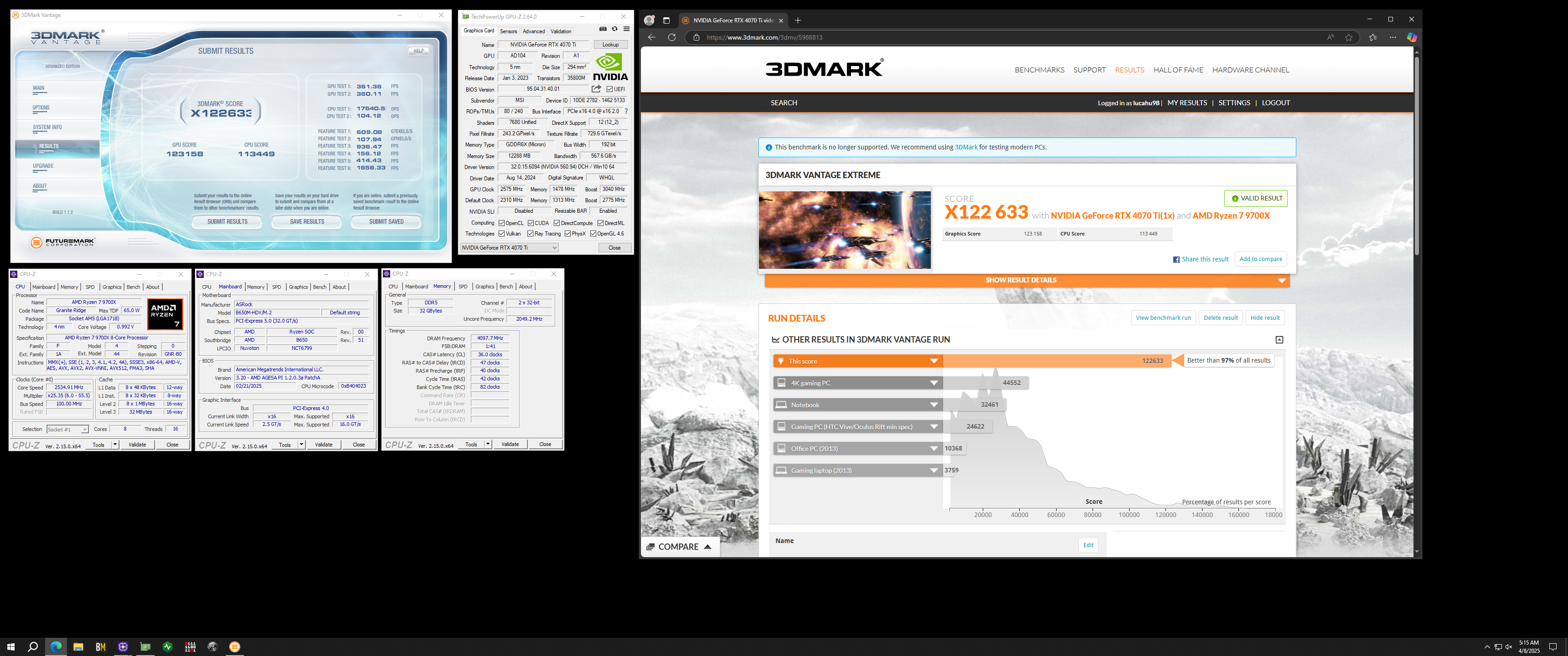Click the 'Add to compare' button
Viewport: 1568px width, 656px height.
(1261, 259)
